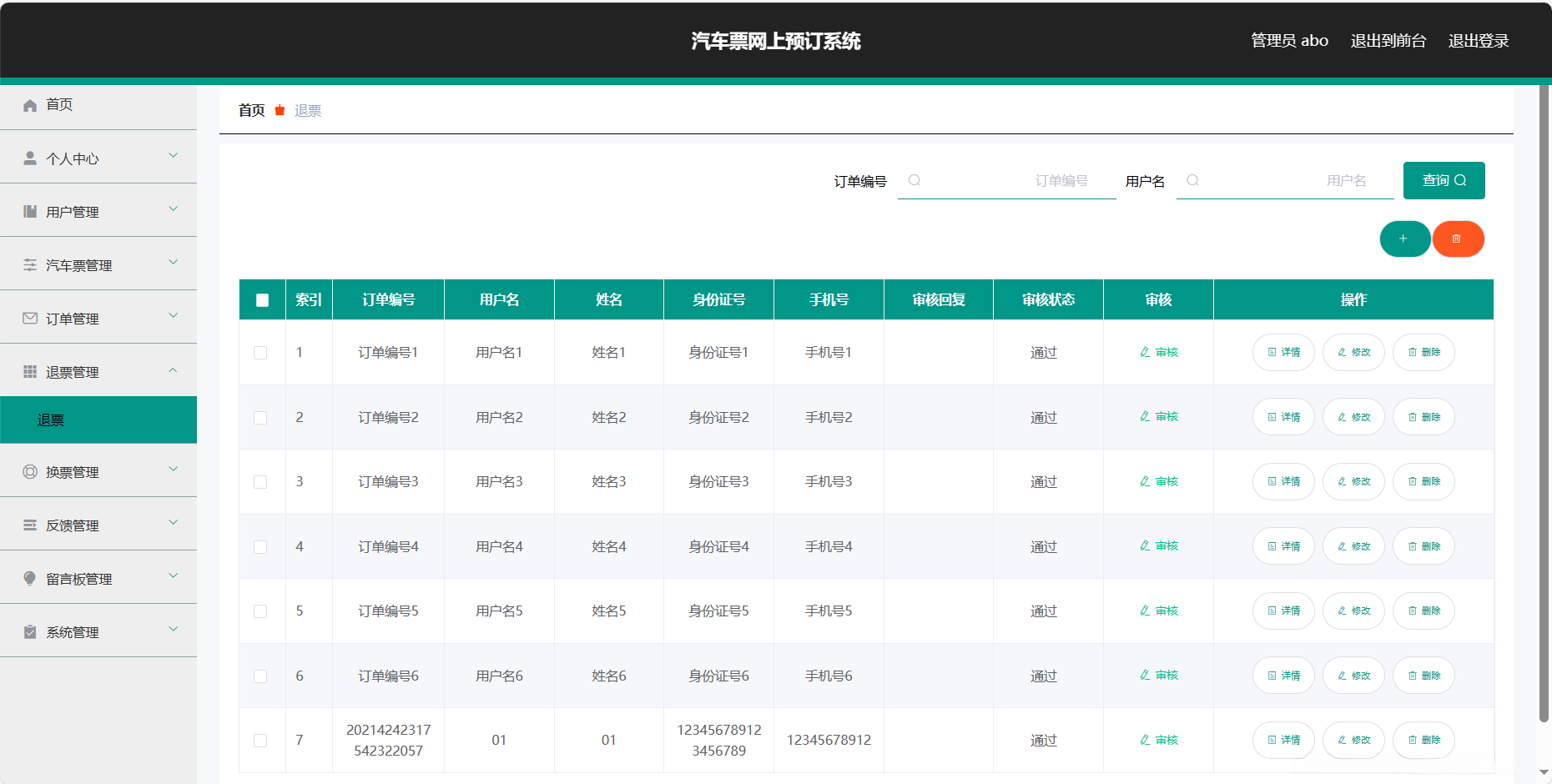
Task: Open the 用户管理 menu label
Action: pyautogui.click(x=73, y=212)
